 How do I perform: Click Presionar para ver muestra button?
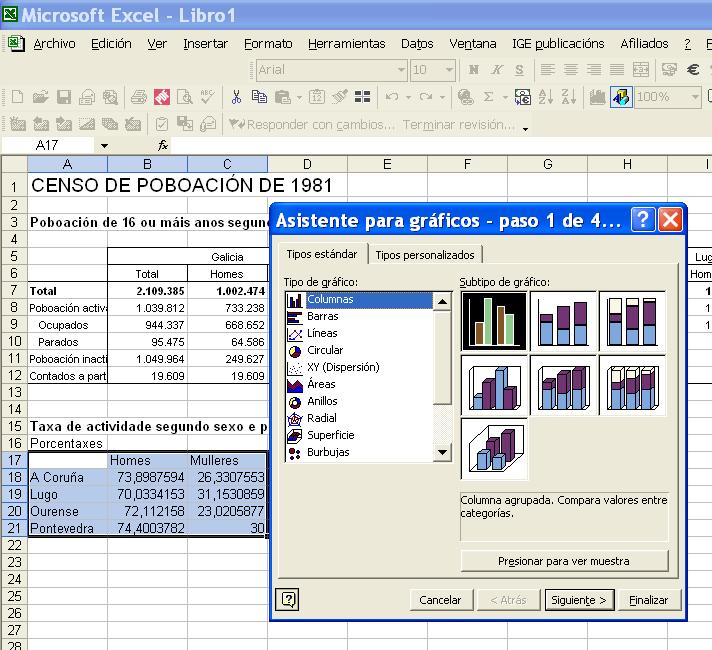[564, 561]
